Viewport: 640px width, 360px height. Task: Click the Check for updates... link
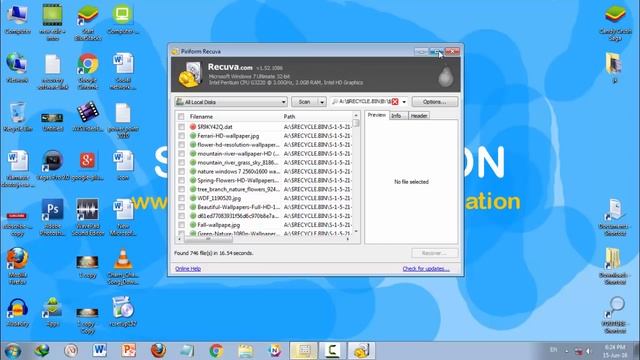point(426,269)
